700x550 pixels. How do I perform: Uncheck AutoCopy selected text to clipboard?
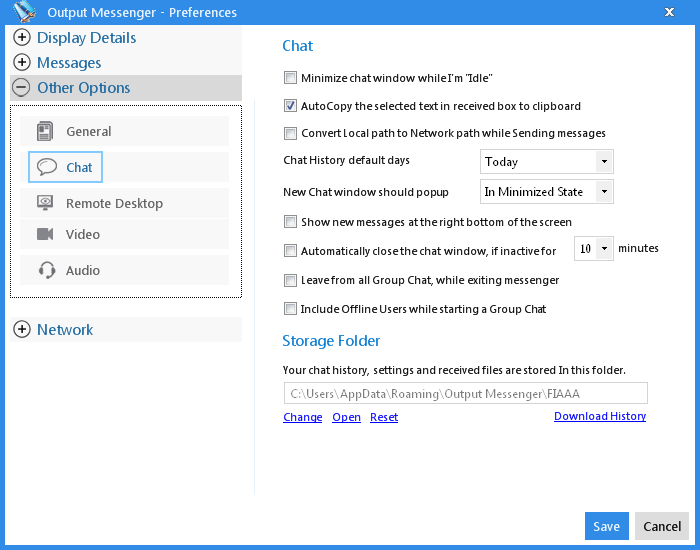(x=290, y=106)
